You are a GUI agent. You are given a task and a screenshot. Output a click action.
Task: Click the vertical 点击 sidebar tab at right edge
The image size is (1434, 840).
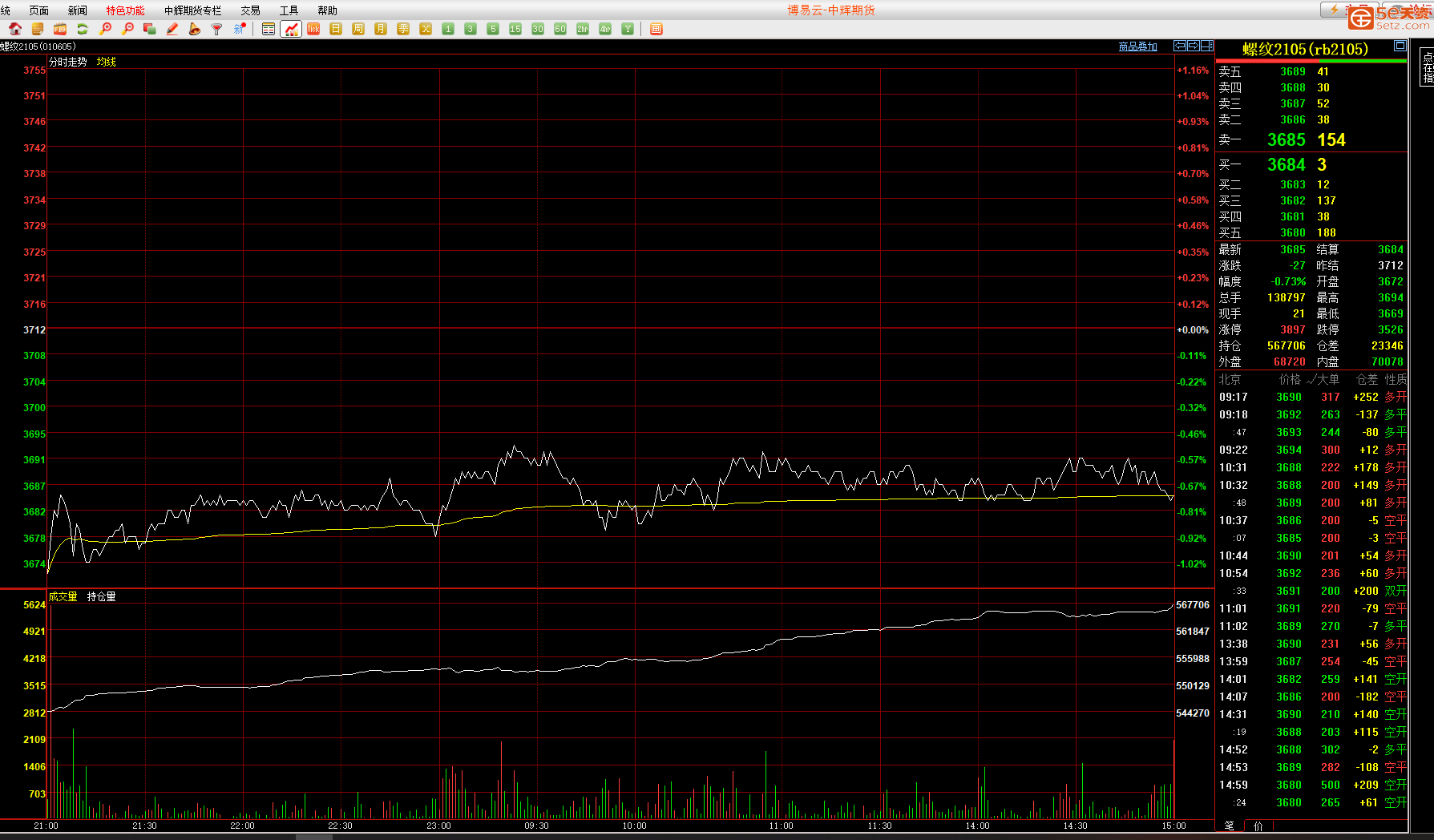point(1428,67)
